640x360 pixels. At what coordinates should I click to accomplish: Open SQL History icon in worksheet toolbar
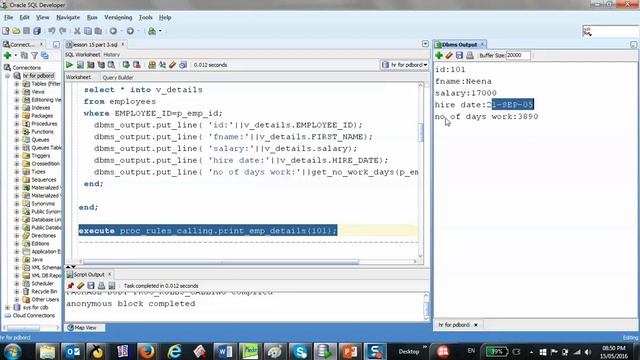(183, 65)
